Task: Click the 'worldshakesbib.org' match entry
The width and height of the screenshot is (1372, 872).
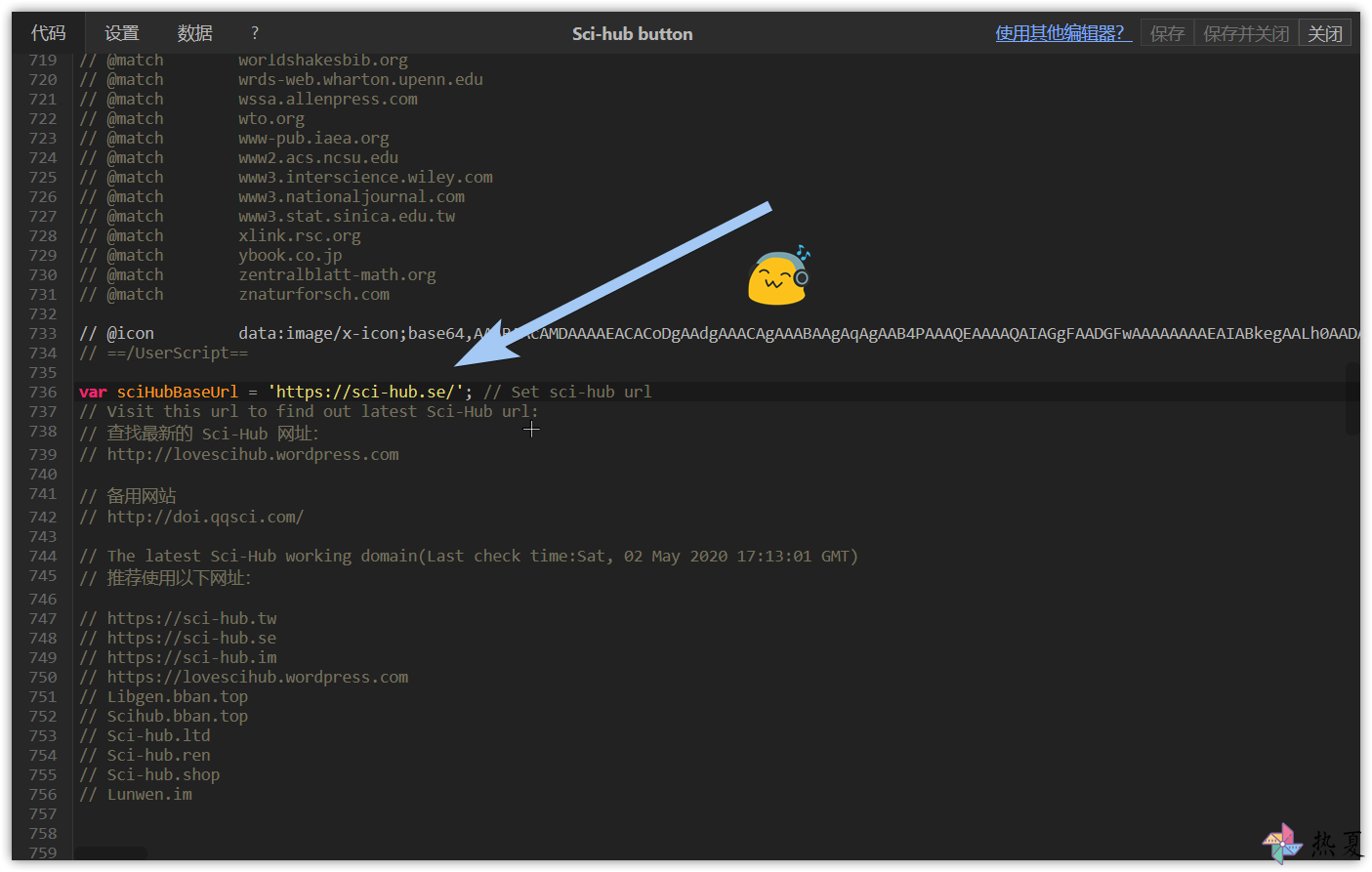Action: click(323, 61)
